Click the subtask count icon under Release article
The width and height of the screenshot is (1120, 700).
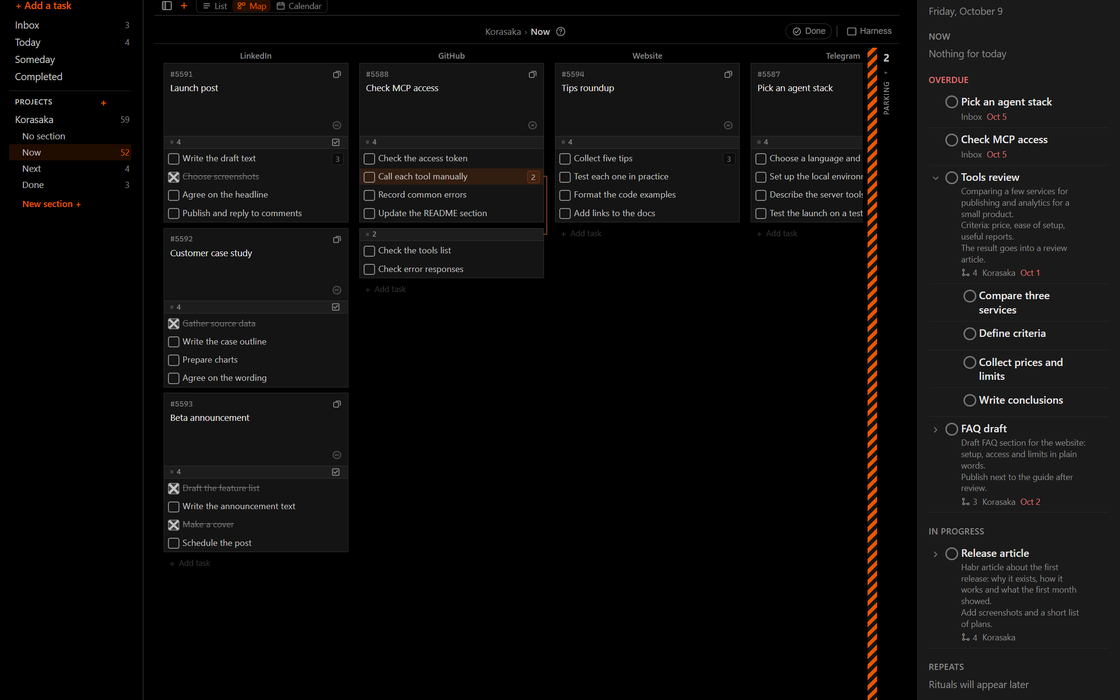[965, 638]
